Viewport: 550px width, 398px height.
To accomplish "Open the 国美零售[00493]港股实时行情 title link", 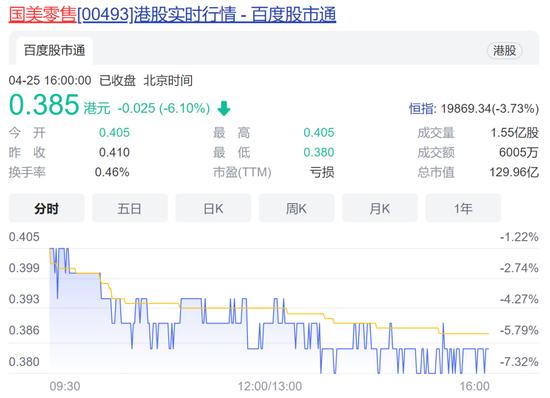I will click(x=172, y=15).
